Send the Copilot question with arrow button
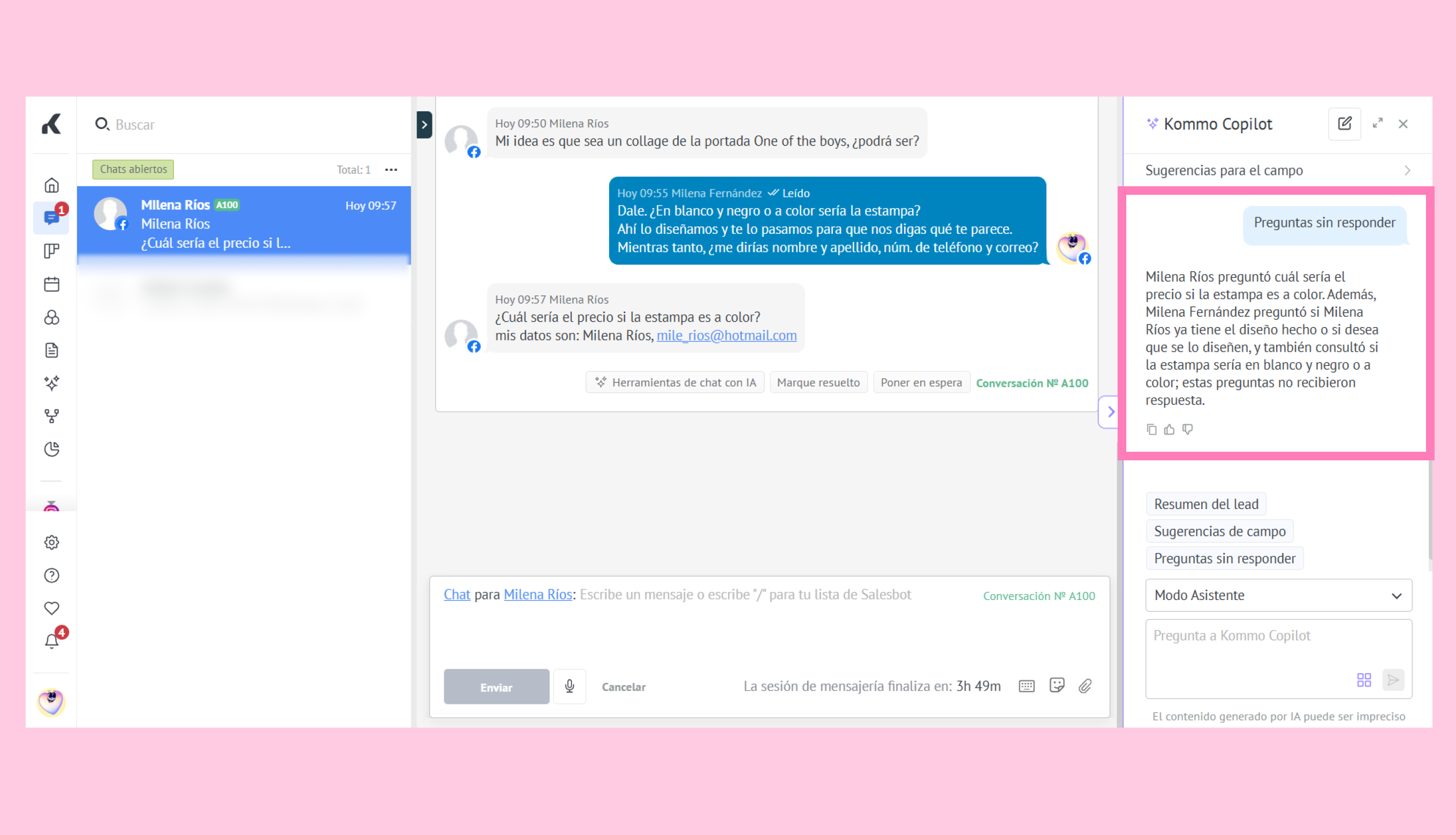 coord(1393,680)
